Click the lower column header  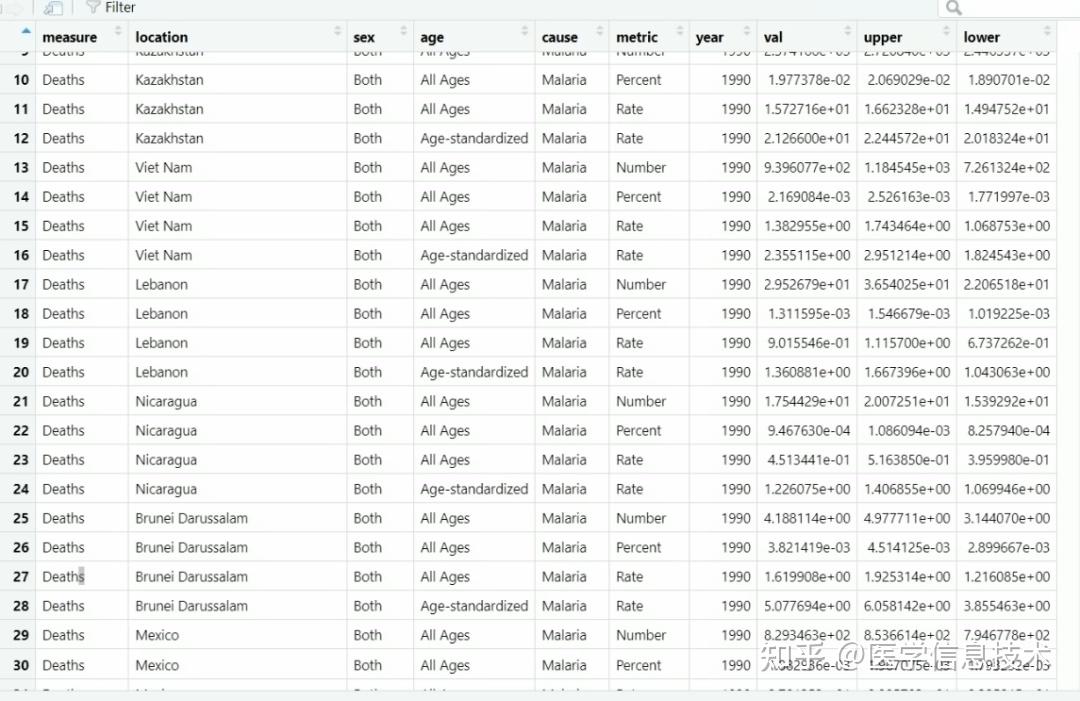point(982,37)
